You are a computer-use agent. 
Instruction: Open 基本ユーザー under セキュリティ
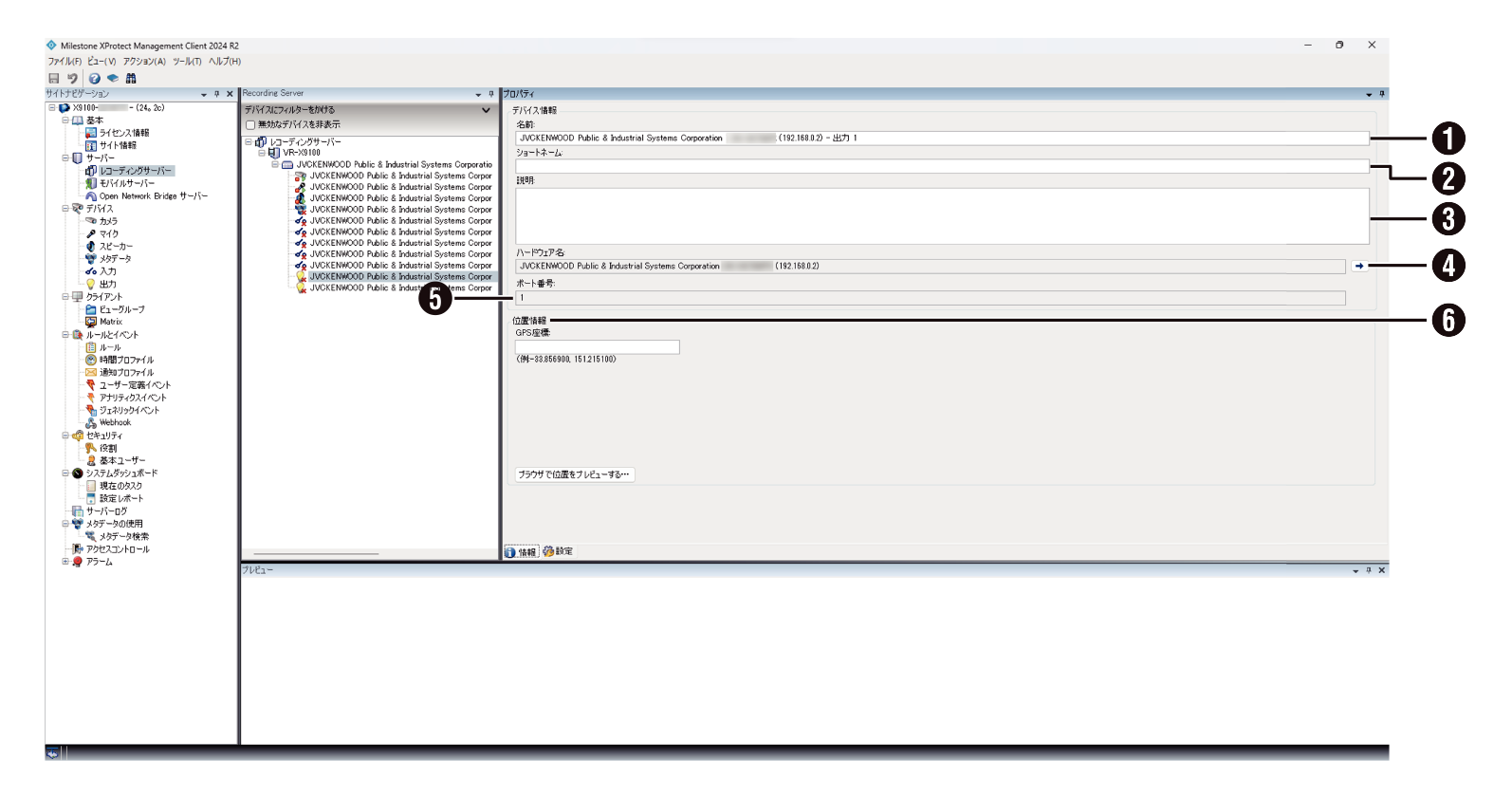click(x=122, y=460)
